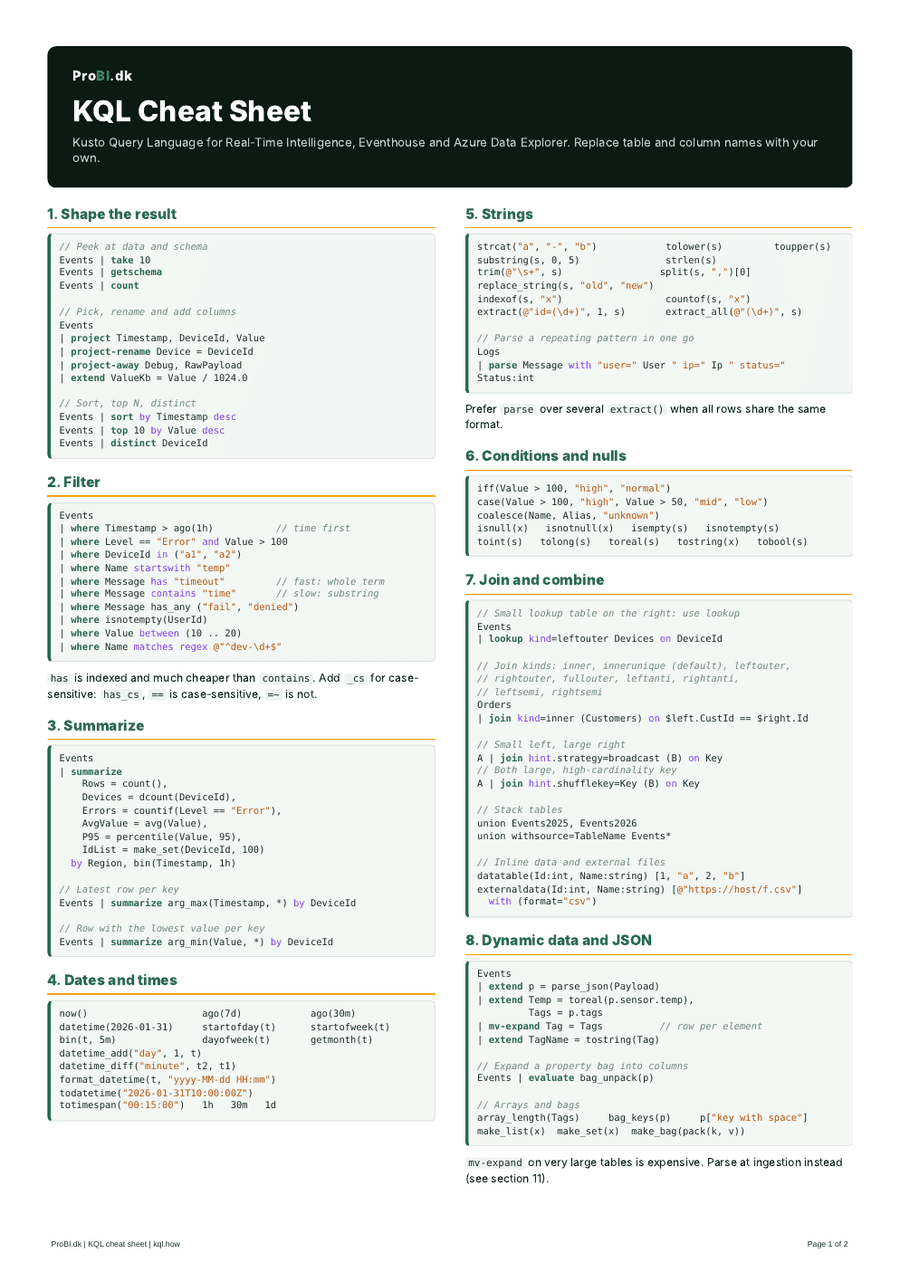900x1271 pixels.
Task: Click the 'extend p = parse_json(Payload)' line
Action: pyautogui.click(x=569, y=986)
